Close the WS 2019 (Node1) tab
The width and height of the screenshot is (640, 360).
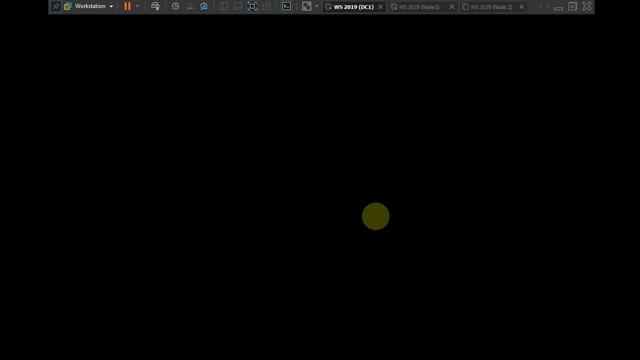point(451,7)
